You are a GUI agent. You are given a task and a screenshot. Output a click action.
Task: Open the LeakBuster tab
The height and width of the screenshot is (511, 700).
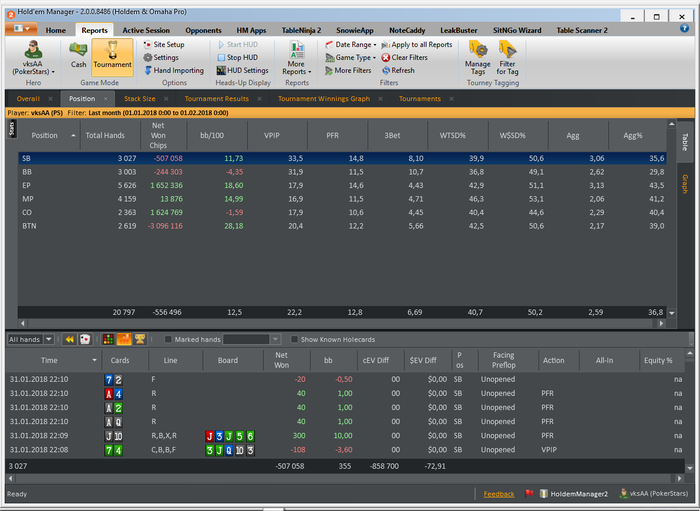(458, 30)
